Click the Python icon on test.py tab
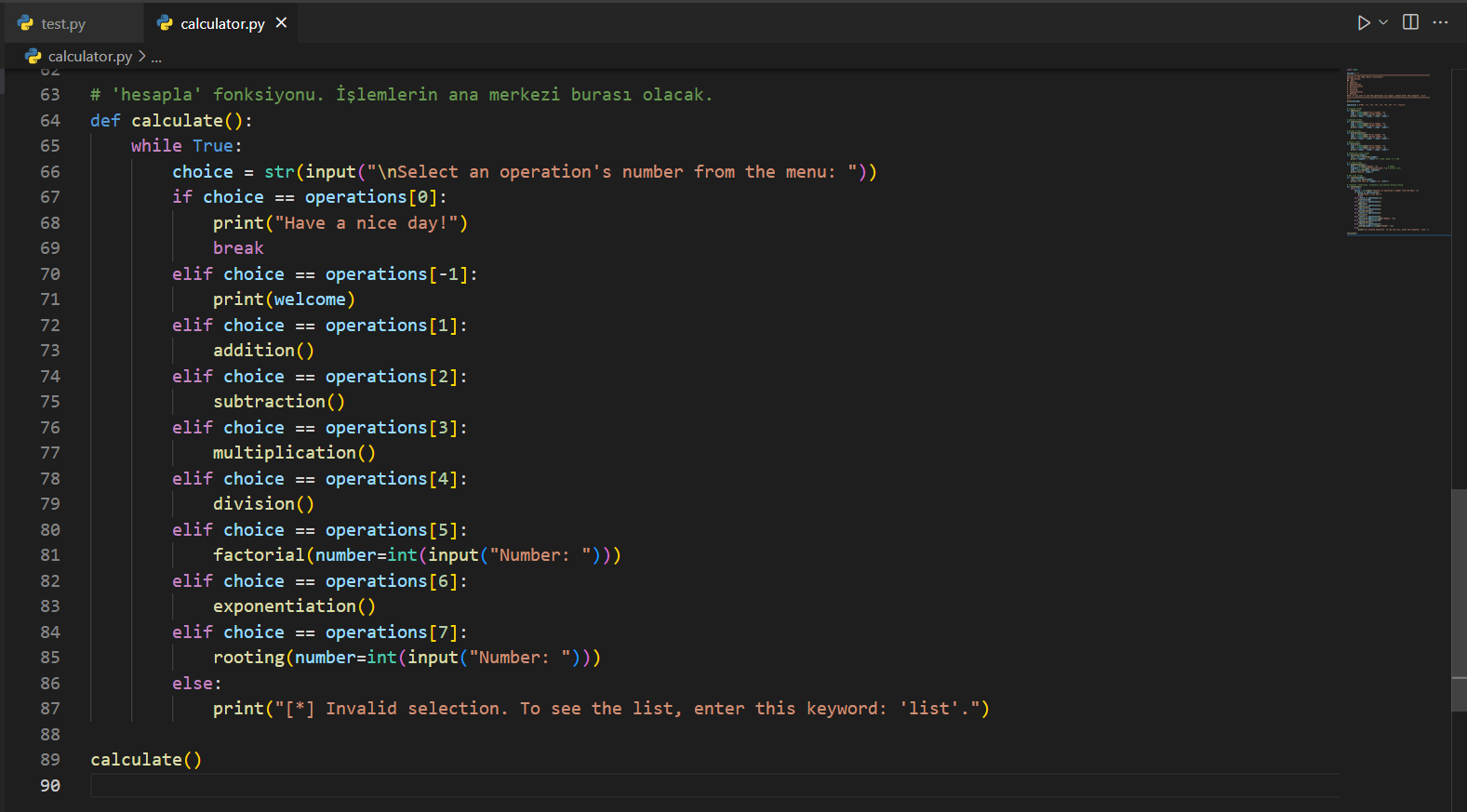The height and width of the screenshot is (812, 1467). [x=26, y=23]
